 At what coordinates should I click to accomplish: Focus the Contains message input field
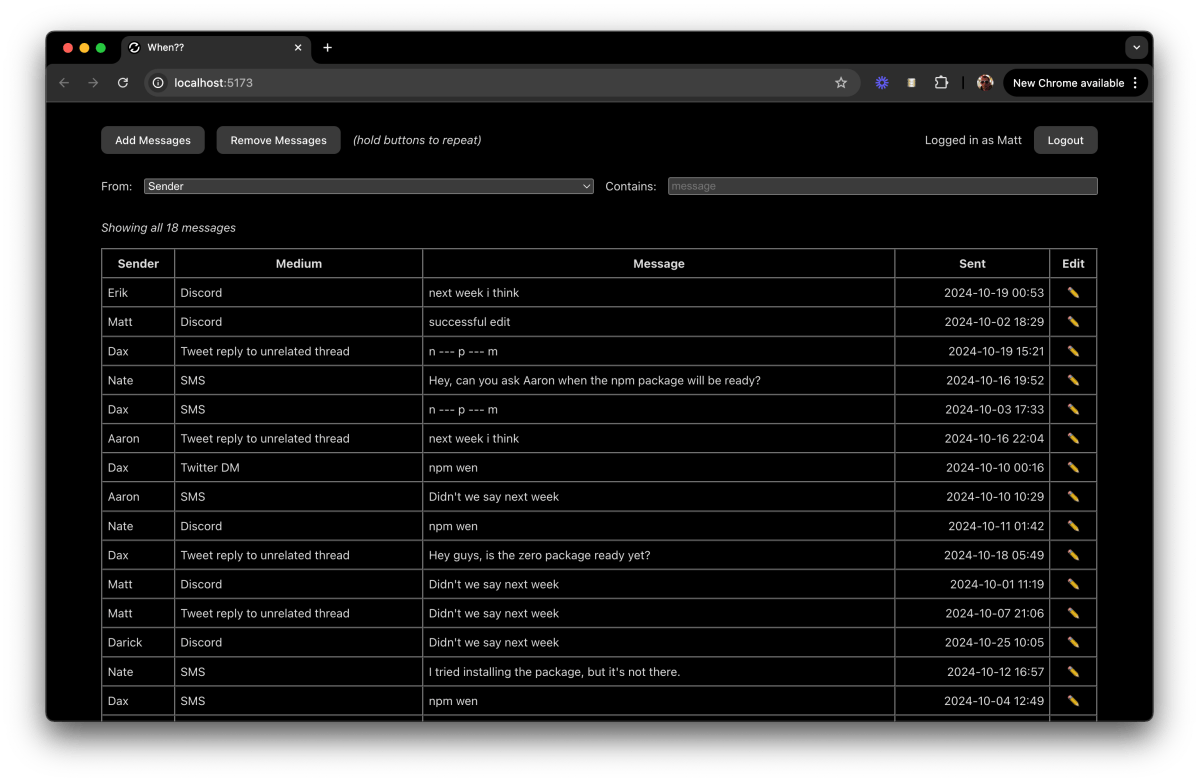click(882, 186)
